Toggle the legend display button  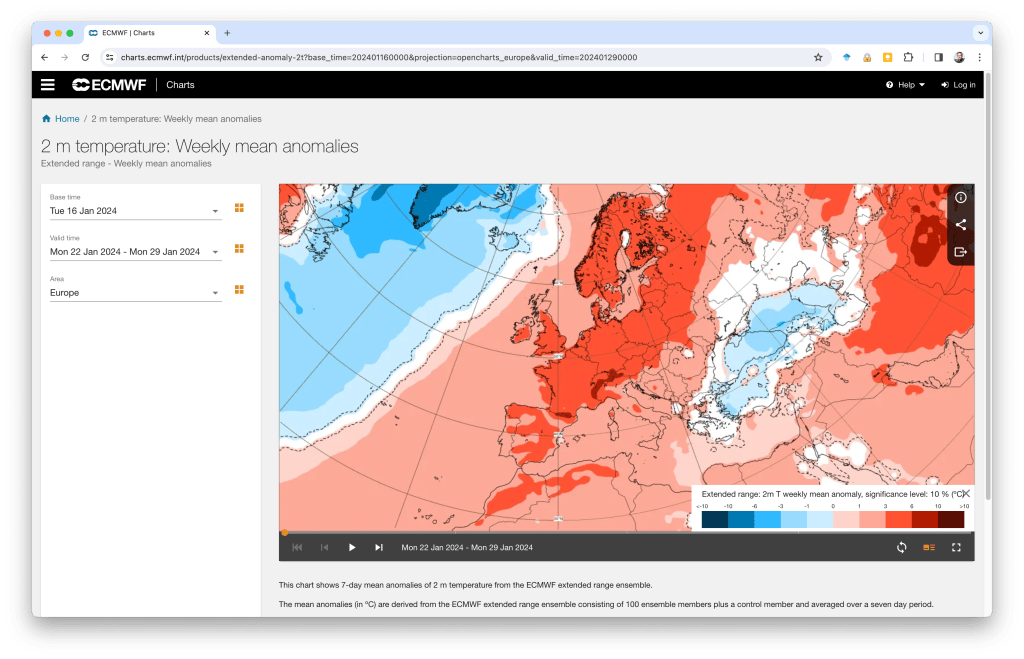click(x=929, y=547)
